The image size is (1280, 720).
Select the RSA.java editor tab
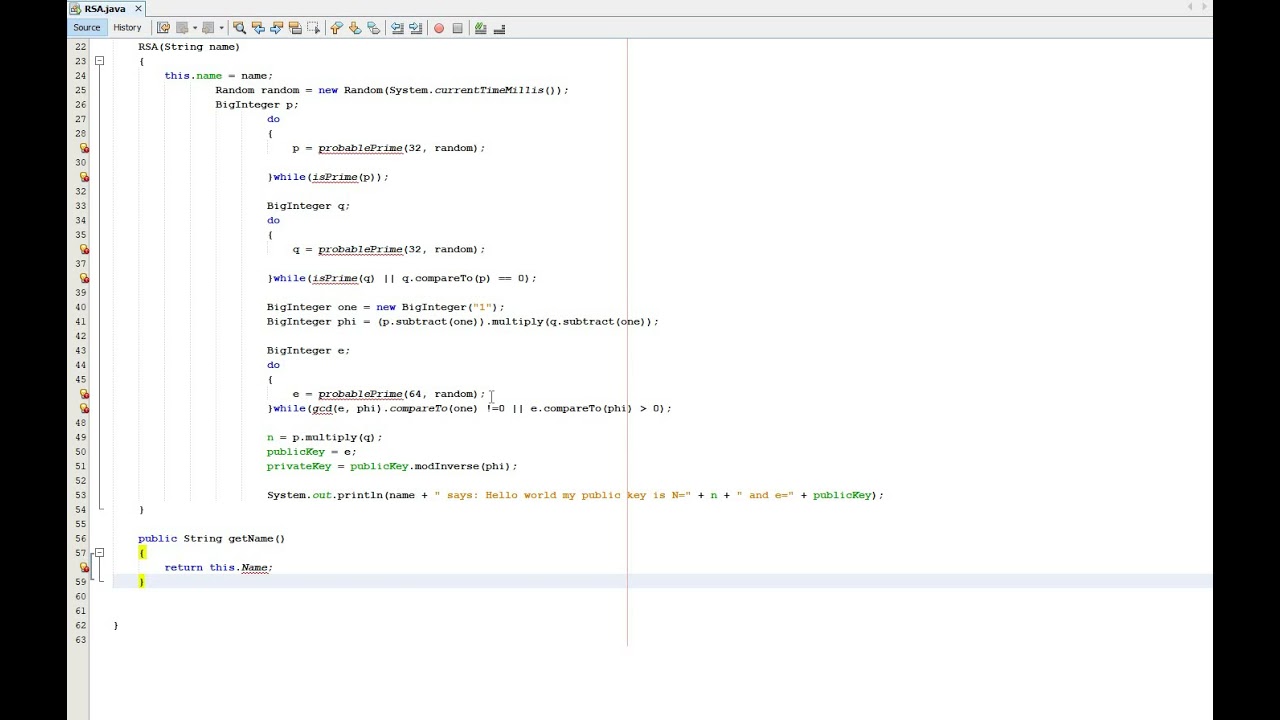click(105, 8)
